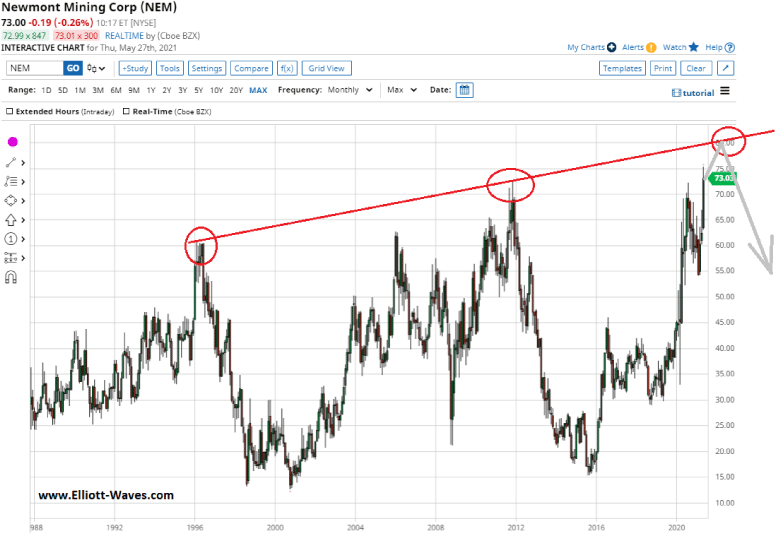Click the magenta color swatch

click(x=13, y=142)
